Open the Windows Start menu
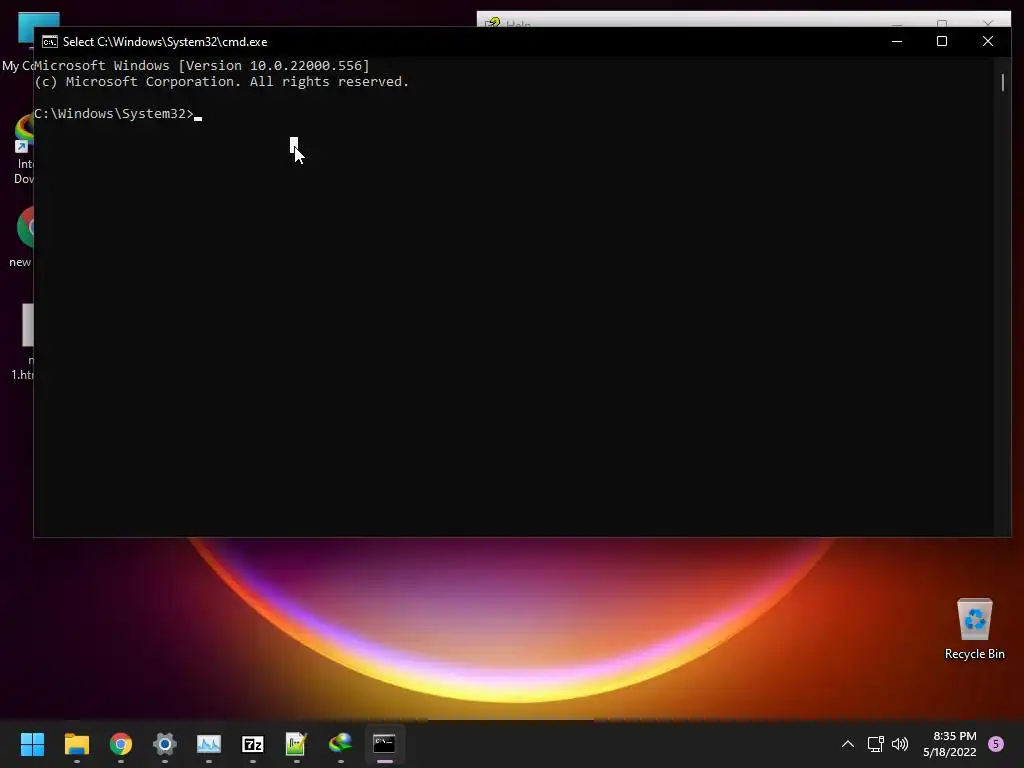 coord(32,744)
